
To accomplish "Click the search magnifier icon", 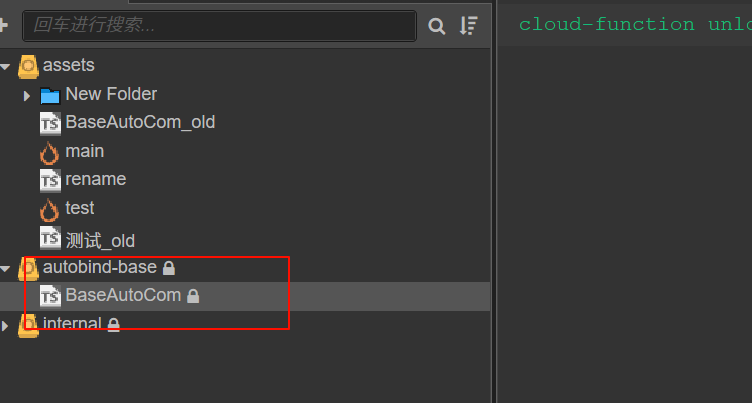I will pos(437,26).
